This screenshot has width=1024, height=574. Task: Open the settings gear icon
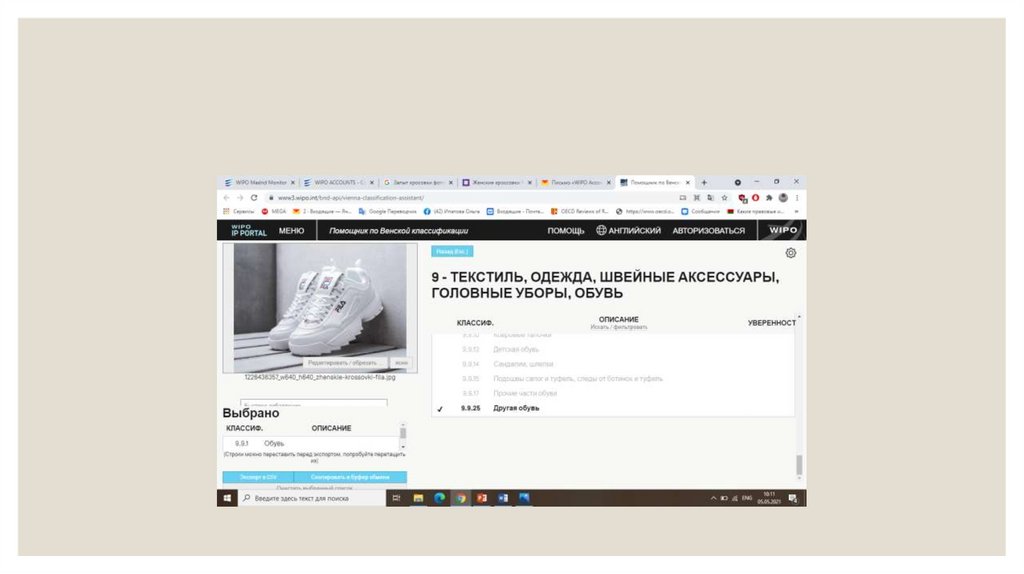pos(790,253)
